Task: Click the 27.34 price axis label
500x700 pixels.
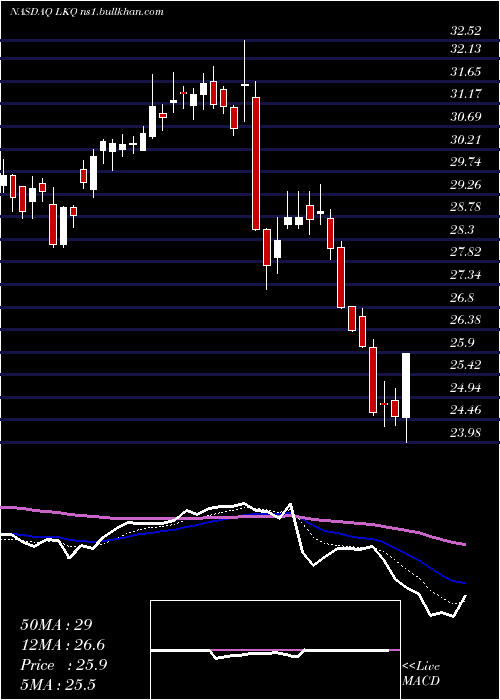Action: [466, 275]
